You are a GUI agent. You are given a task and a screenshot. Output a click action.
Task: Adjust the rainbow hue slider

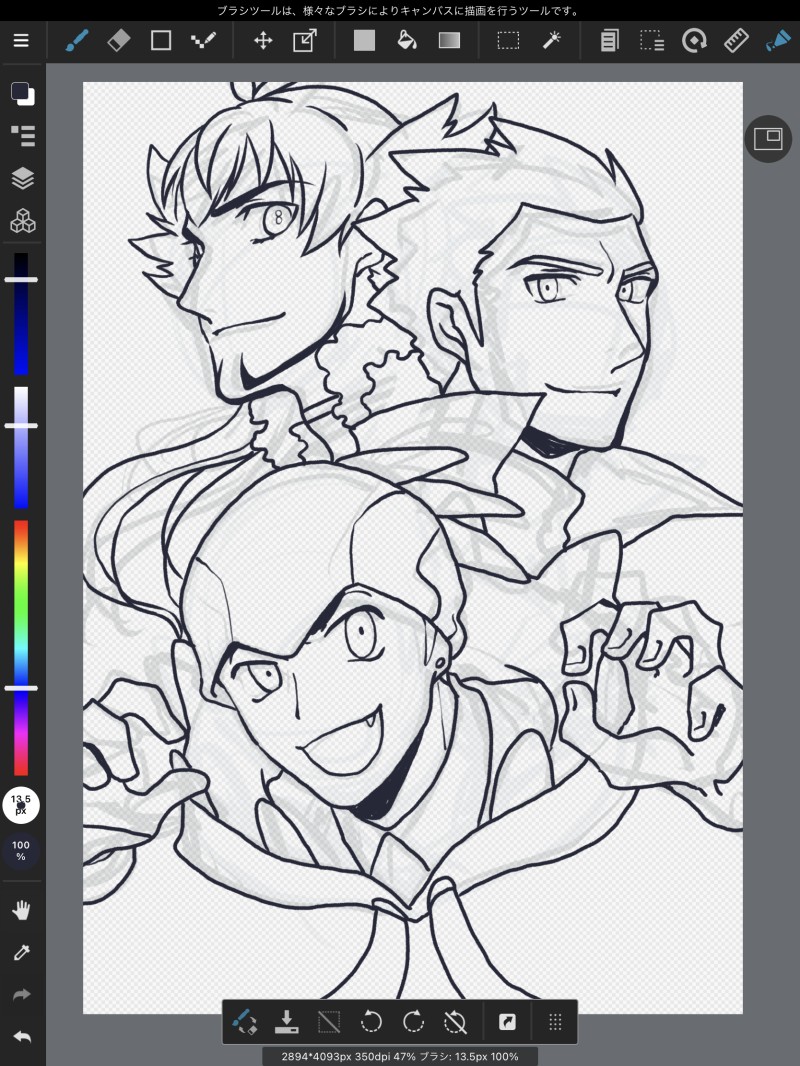tap(21, 648)
